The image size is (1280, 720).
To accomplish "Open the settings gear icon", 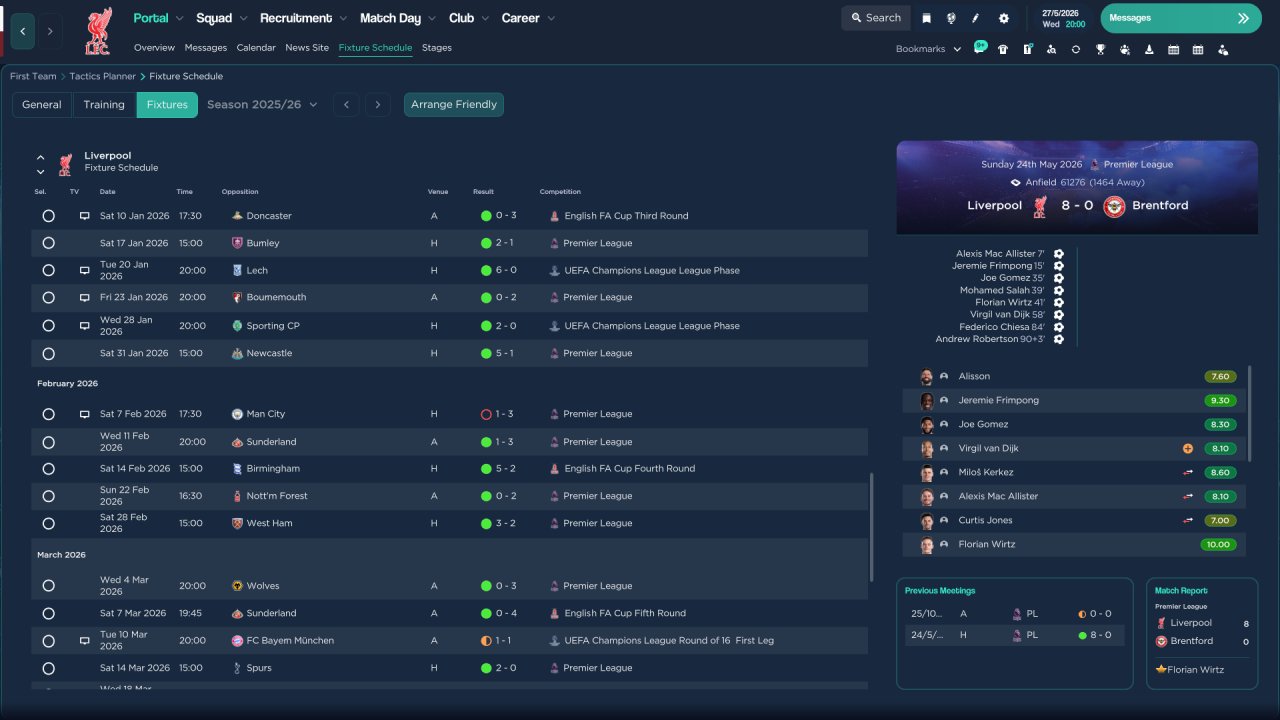I will (1004, 18).
